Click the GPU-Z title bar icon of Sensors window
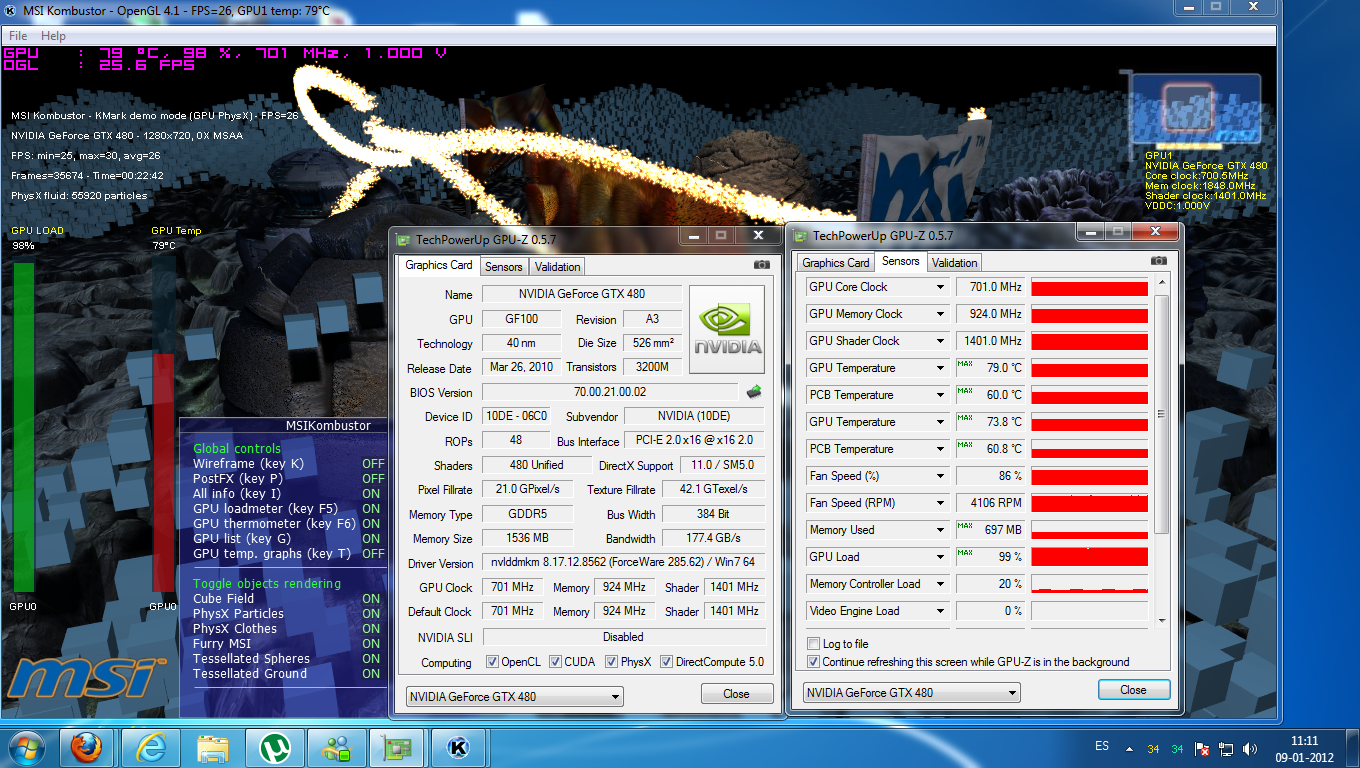 coord(800,236)
